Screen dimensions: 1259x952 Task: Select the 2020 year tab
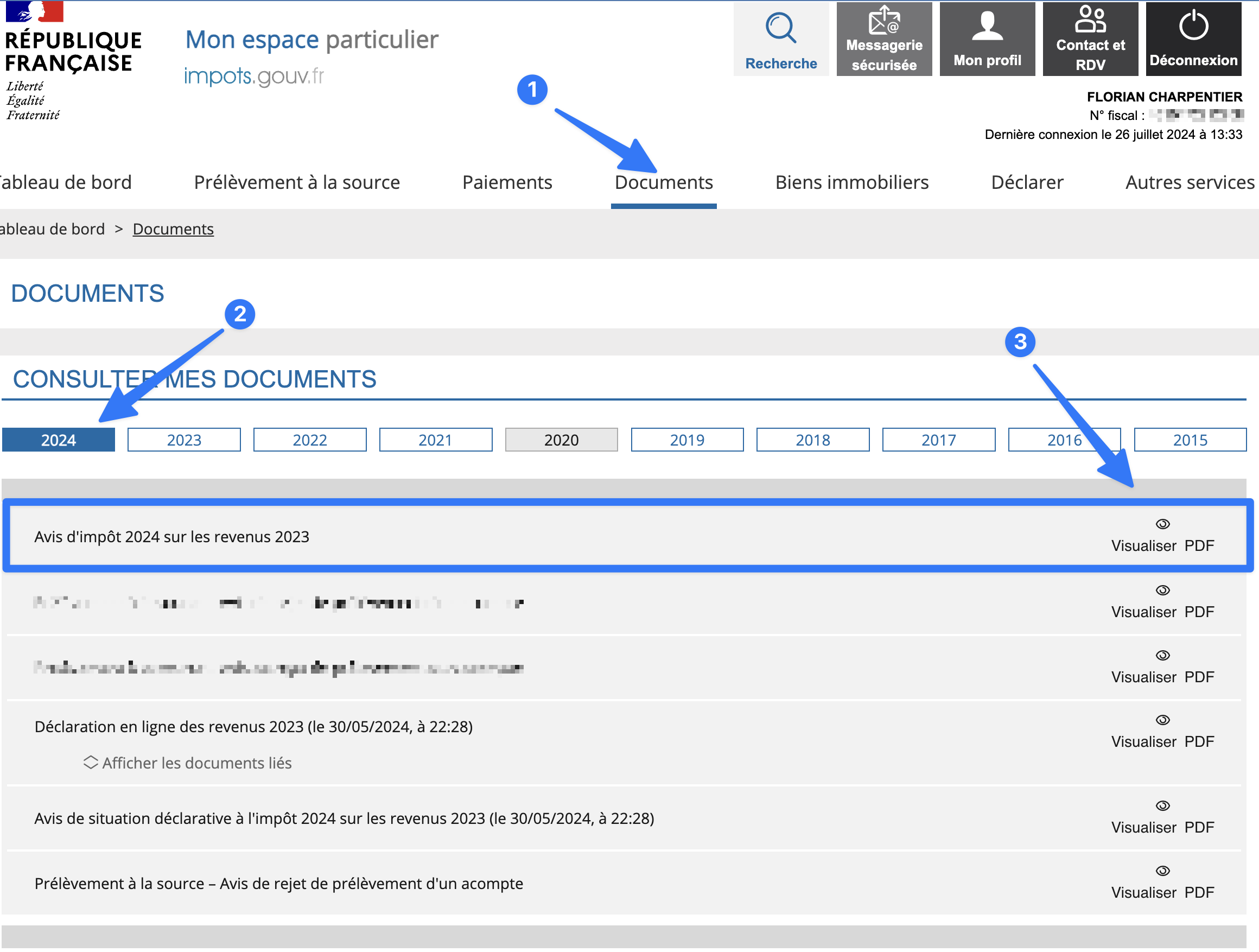pos(561,440)
